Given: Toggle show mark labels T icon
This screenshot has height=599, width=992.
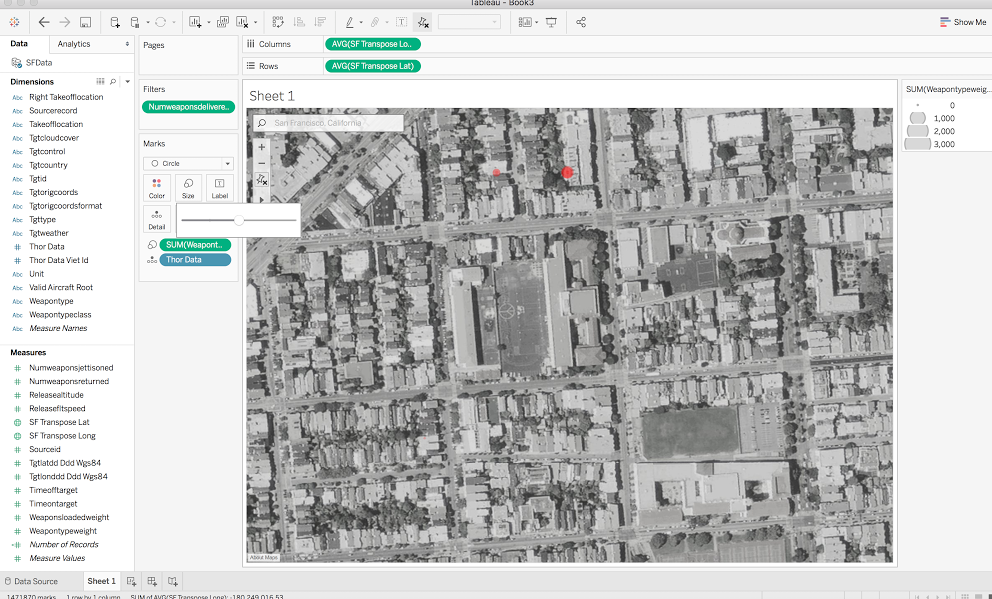Looking at the screenshot, I should click(x=401, y=22).
